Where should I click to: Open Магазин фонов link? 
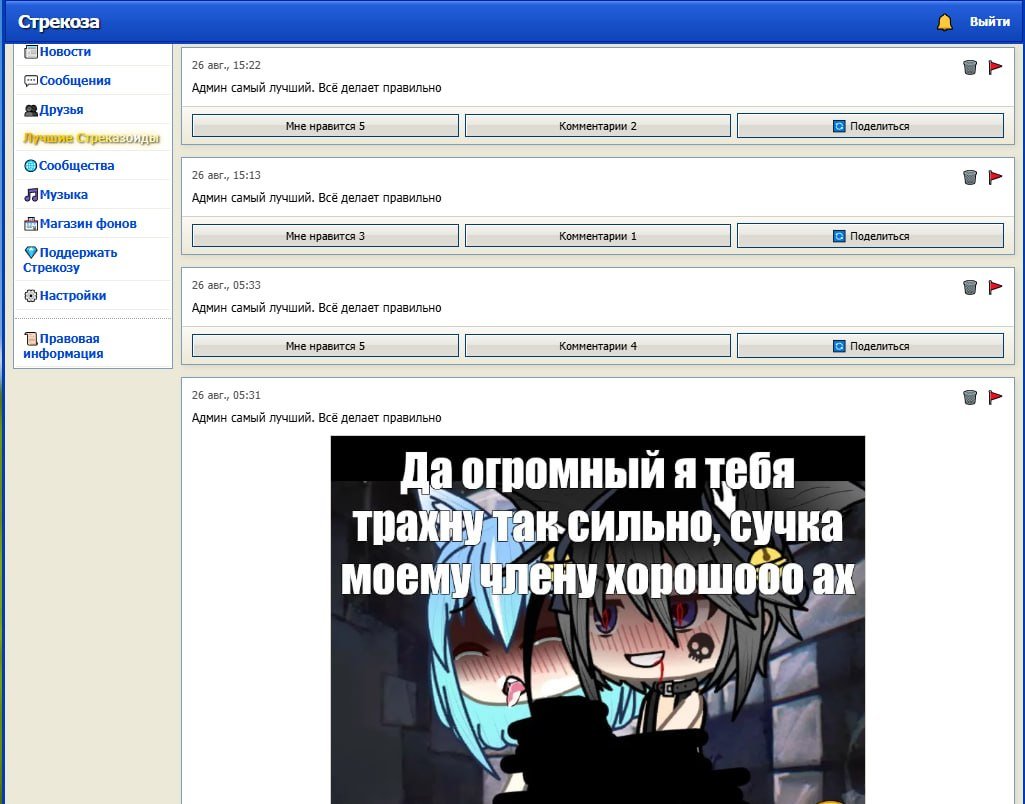pyautogui.click(x=88, y=224)
